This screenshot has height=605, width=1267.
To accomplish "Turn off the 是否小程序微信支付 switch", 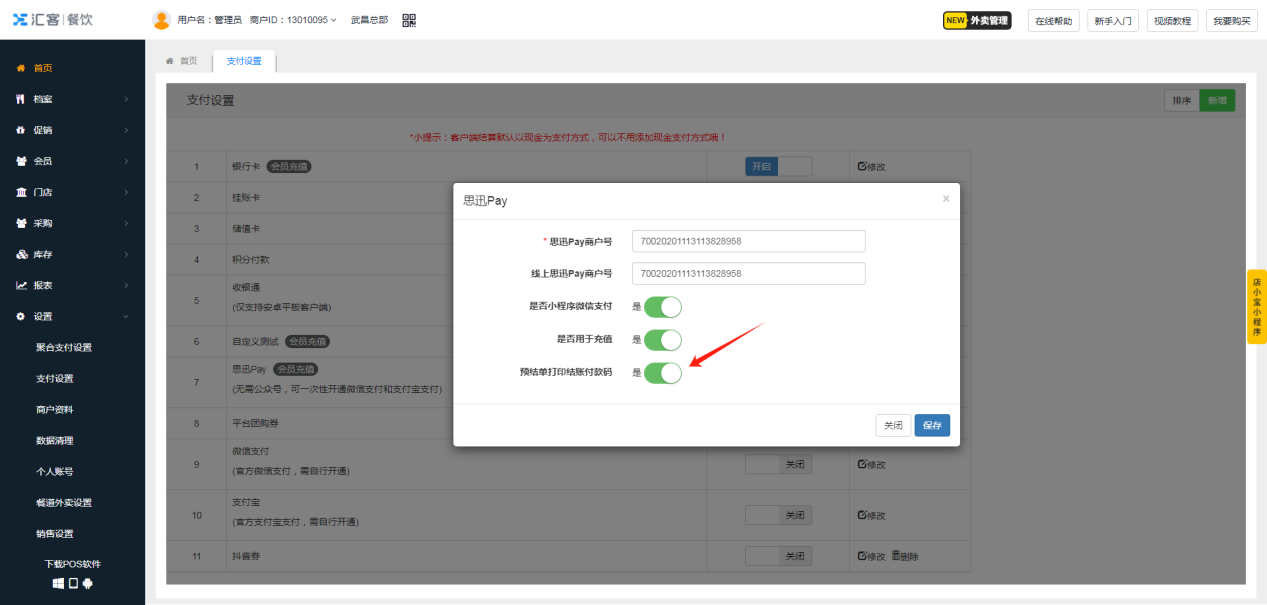I will click(665, 308).
